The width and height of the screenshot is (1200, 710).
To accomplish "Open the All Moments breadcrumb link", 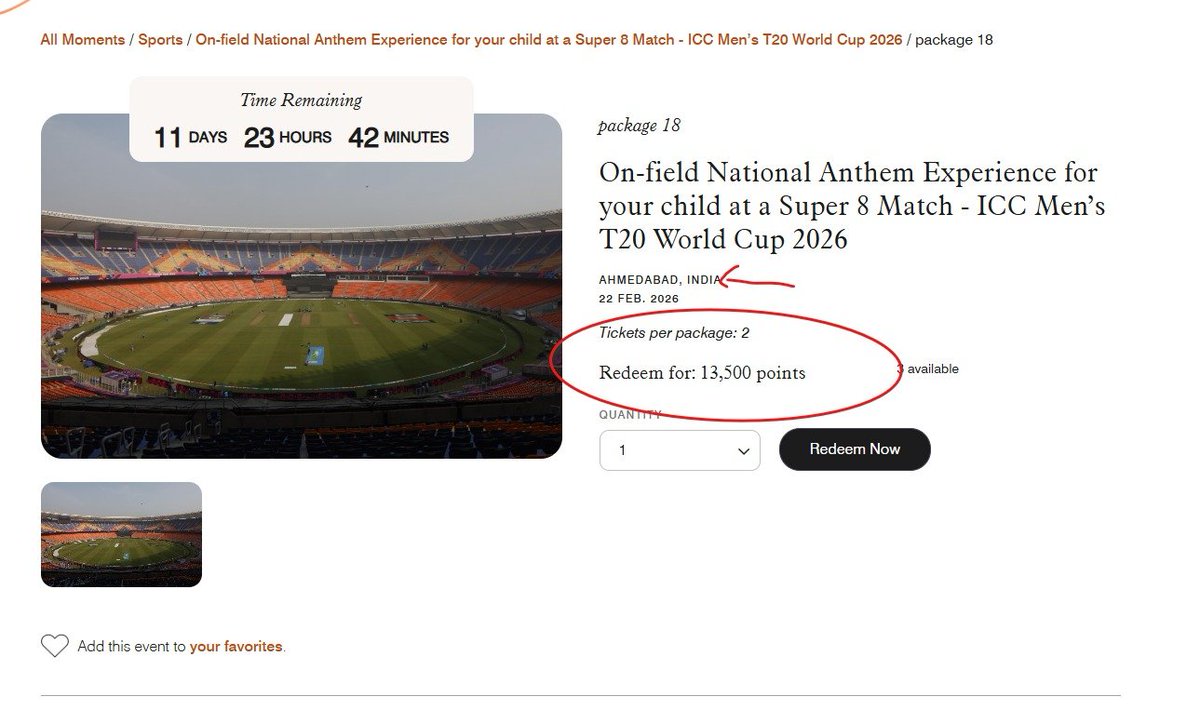I will click(x=82, y=40).
